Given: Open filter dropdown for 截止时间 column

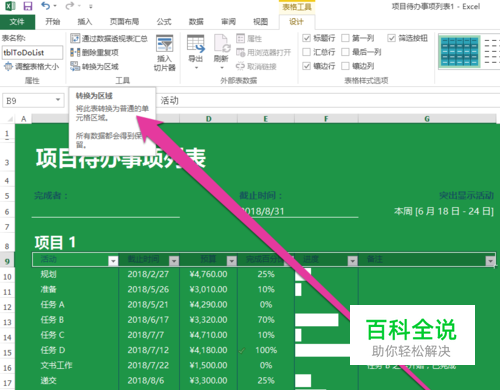Looking at the screenshot, I should tap(174, 261).
